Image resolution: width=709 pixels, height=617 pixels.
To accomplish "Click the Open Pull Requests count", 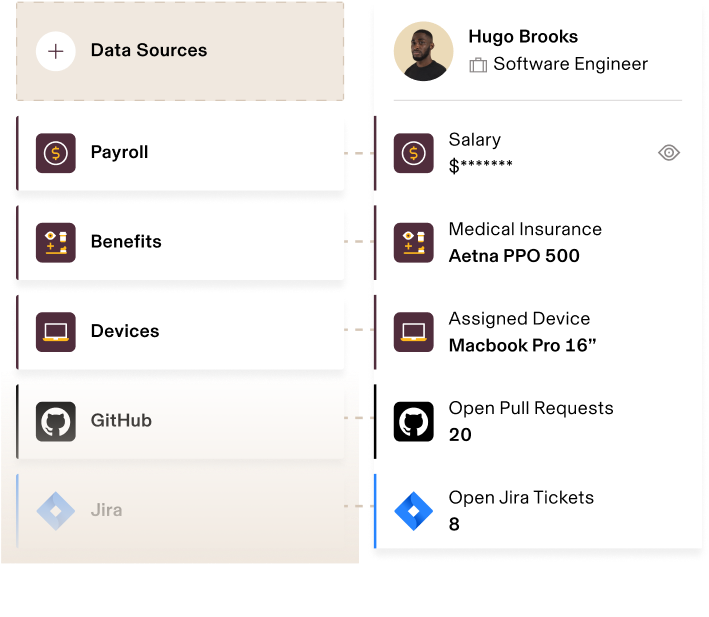I will pos(460,434).
